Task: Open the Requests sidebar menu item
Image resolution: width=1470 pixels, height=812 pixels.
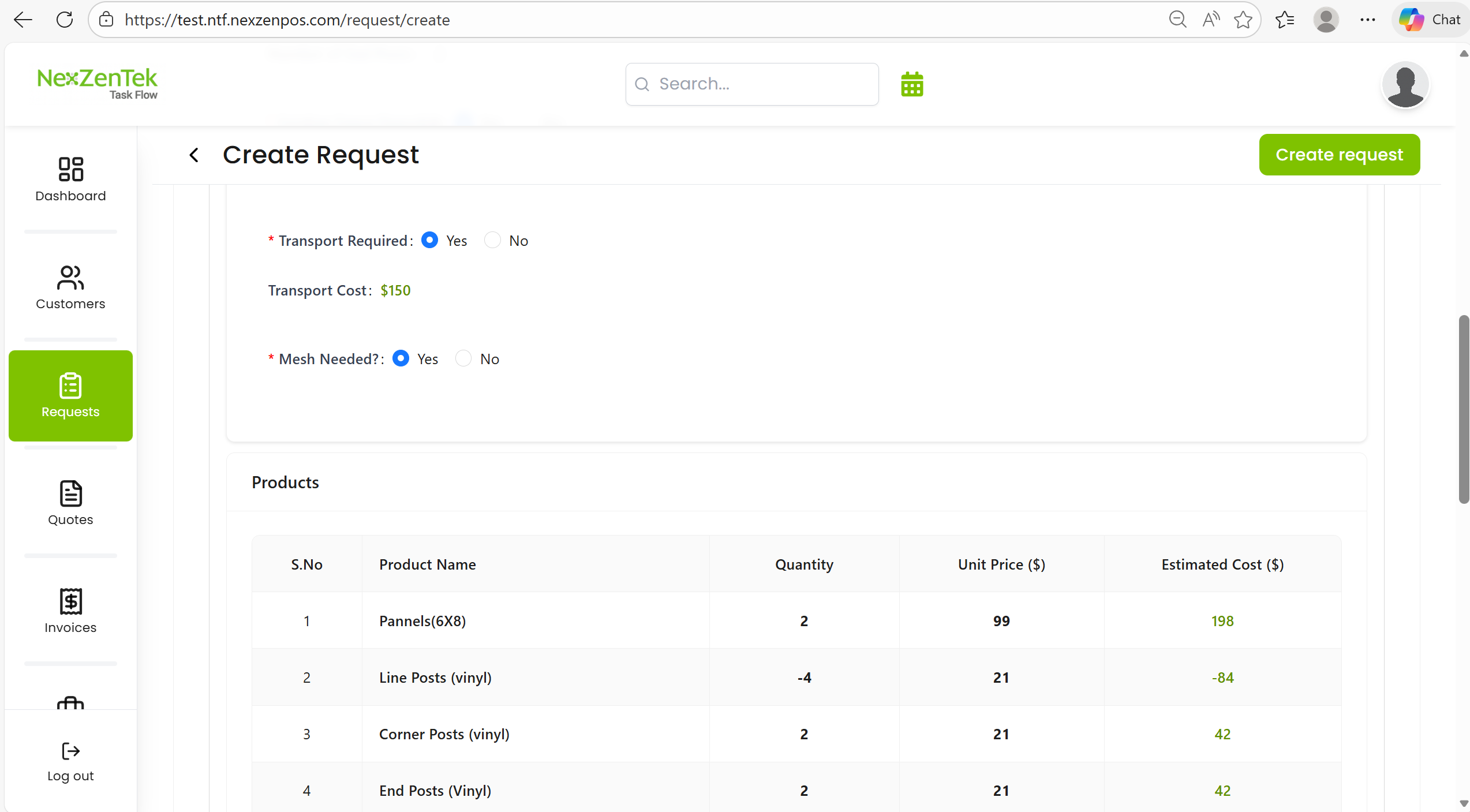Action: (70, 395)
